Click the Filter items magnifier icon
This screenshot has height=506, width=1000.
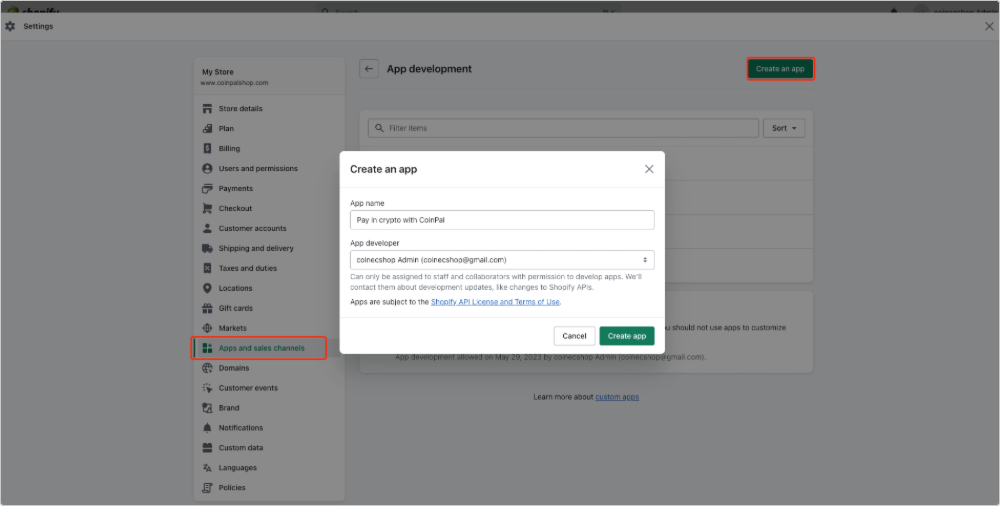(379, 128)
